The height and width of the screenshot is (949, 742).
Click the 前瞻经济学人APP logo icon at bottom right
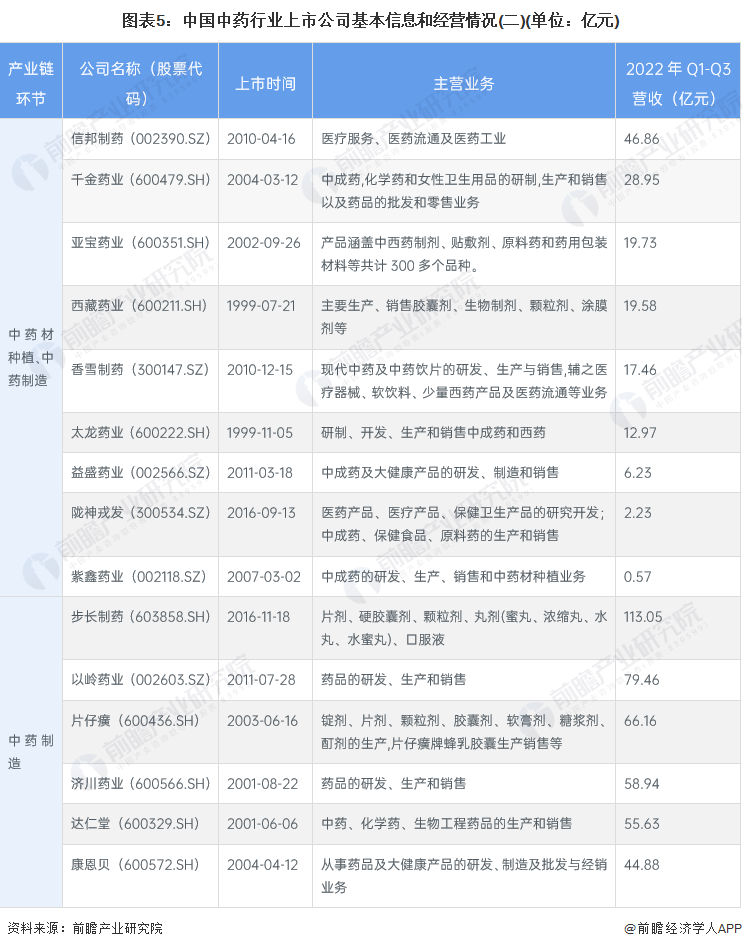point(631,929)
